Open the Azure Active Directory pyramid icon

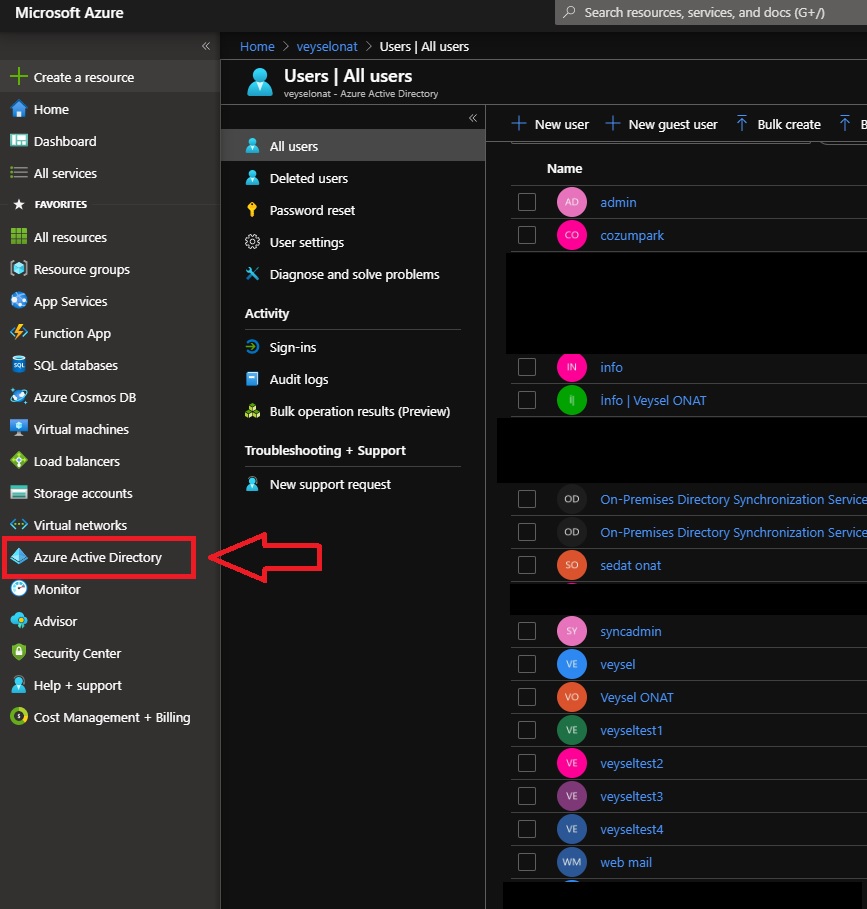pyautogui.click(x=19, y=557)
